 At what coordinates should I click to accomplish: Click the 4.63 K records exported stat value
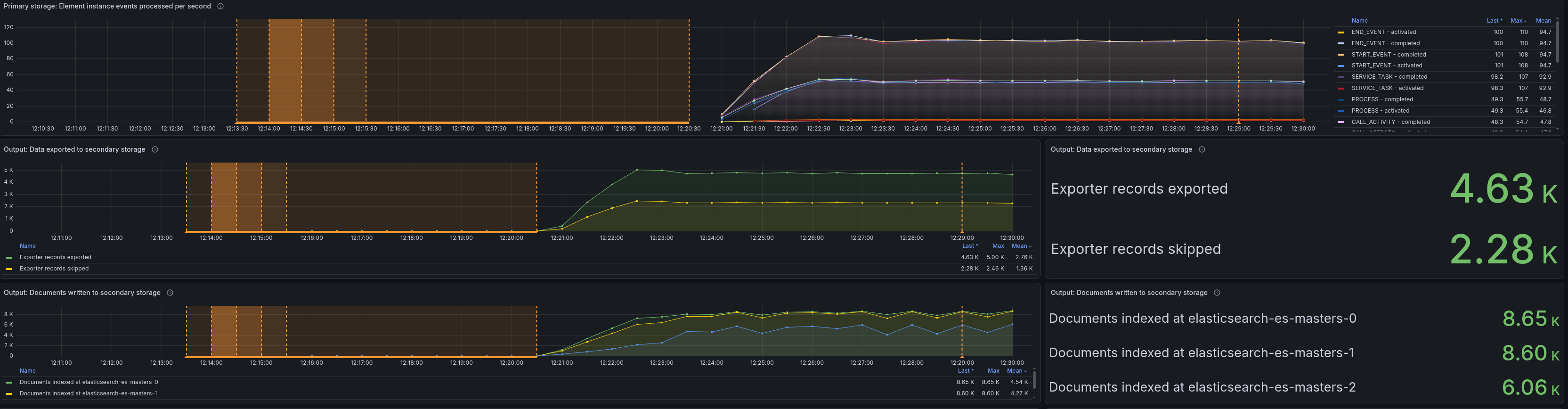point(1503,188)
